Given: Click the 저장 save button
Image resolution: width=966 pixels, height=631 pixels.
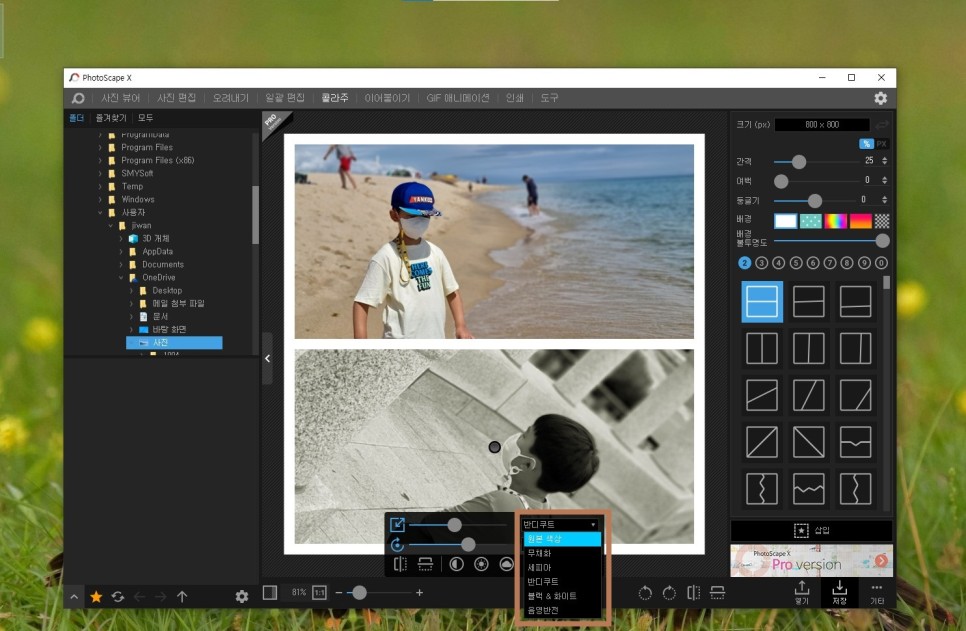Looking at the screenshot, I should pyautogui.click(x=839, y=593).
